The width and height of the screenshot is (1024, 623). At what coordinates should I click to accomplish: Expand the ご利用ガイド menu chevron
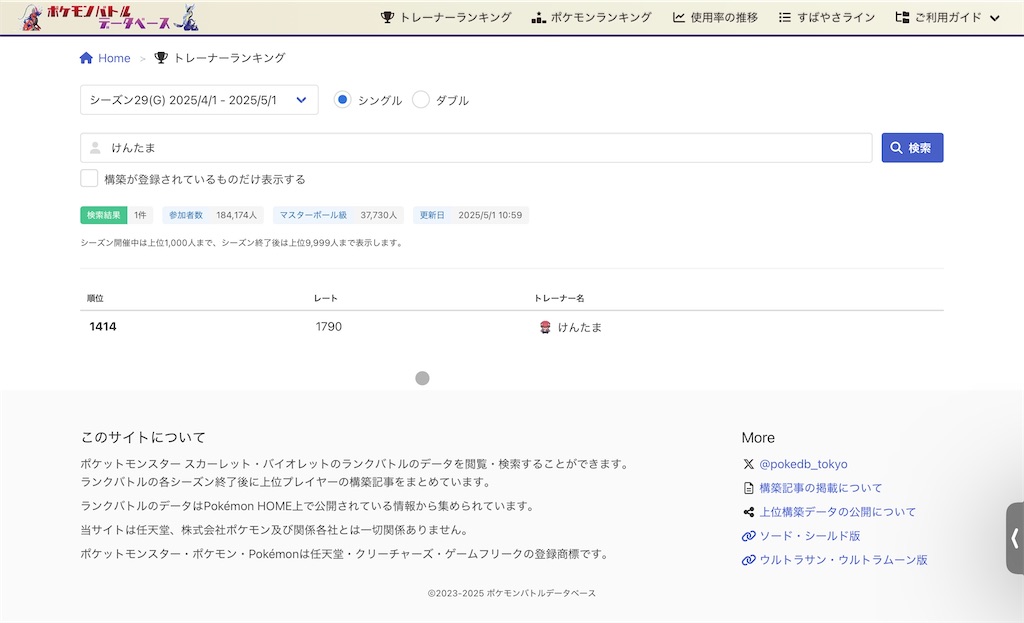(x=995, y=18)
